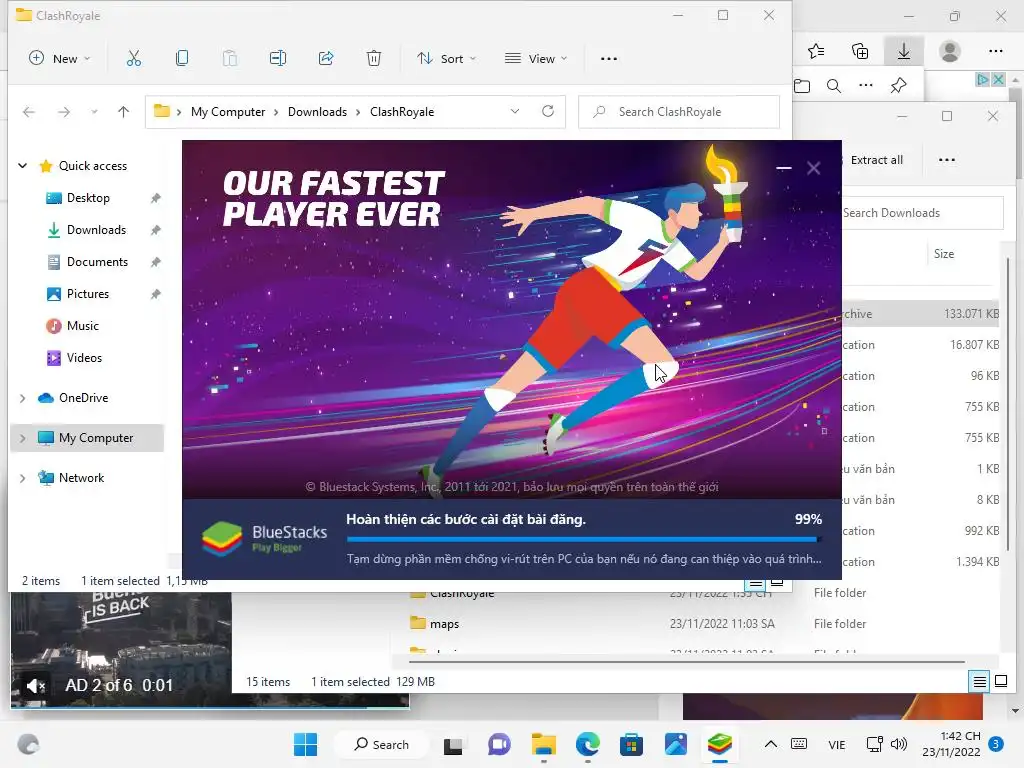Screen dimensions: 1024x768
Task: Click Extract all in the Downloads window
Action: pyautogui.click(x=876, y=160)
